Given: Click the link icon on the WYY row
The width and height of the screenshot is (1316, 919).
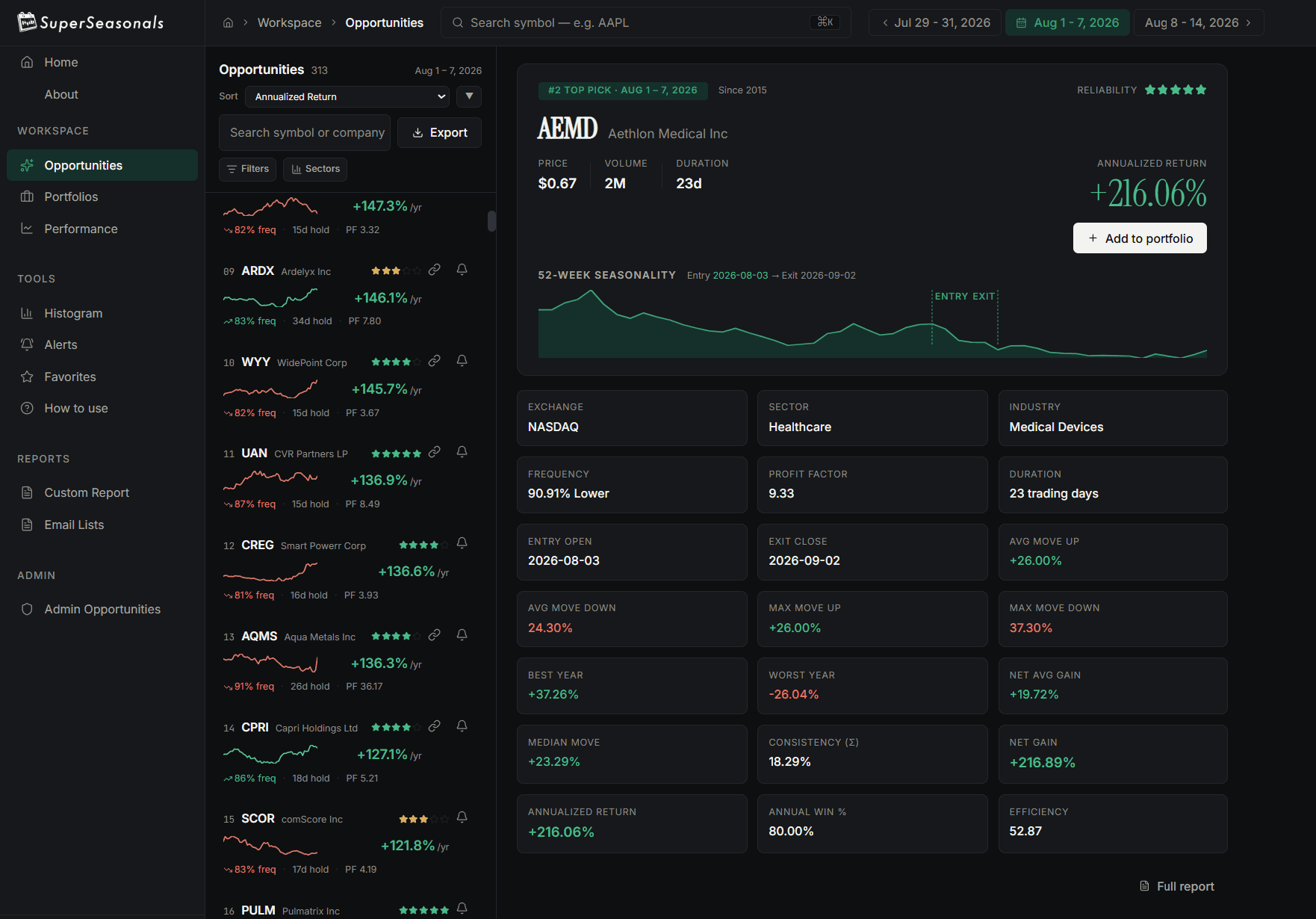Looking at the screenshot, I should (x=434, y=361).
